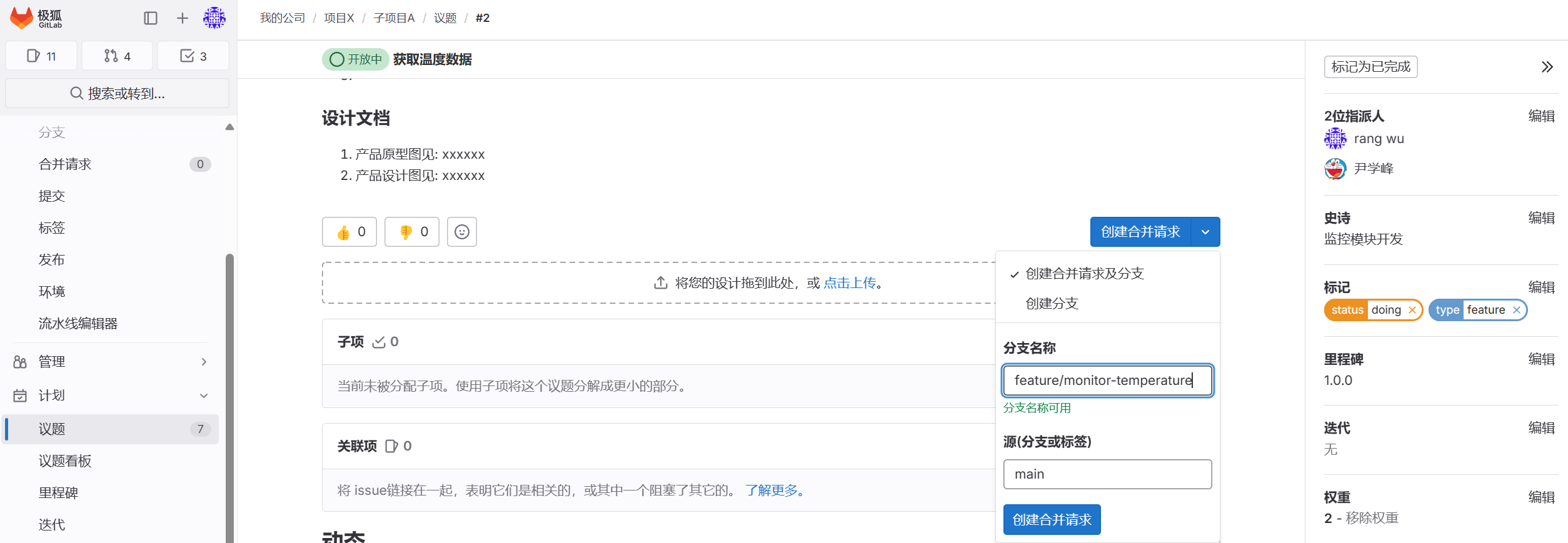Collapse right sidebar with double chevron
Image resolution: width=1568 pixels, height=543 pixels.
1547,67
